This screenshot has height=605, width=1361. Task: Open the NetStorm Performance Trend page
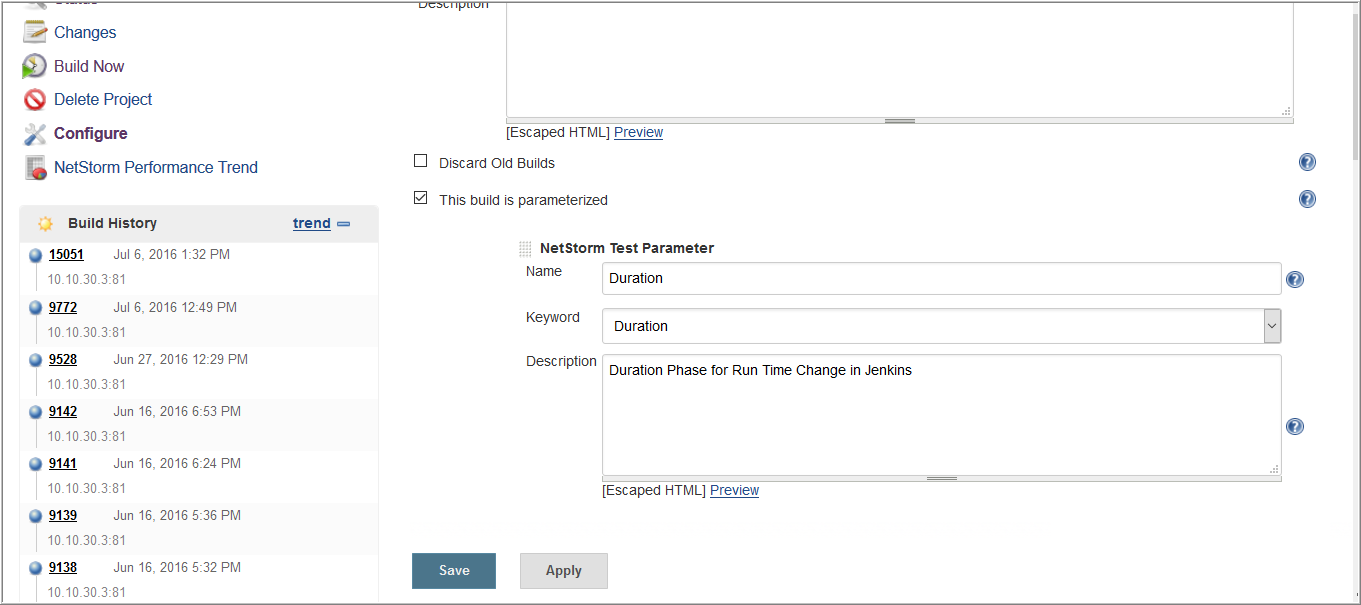tap(156, 167)
